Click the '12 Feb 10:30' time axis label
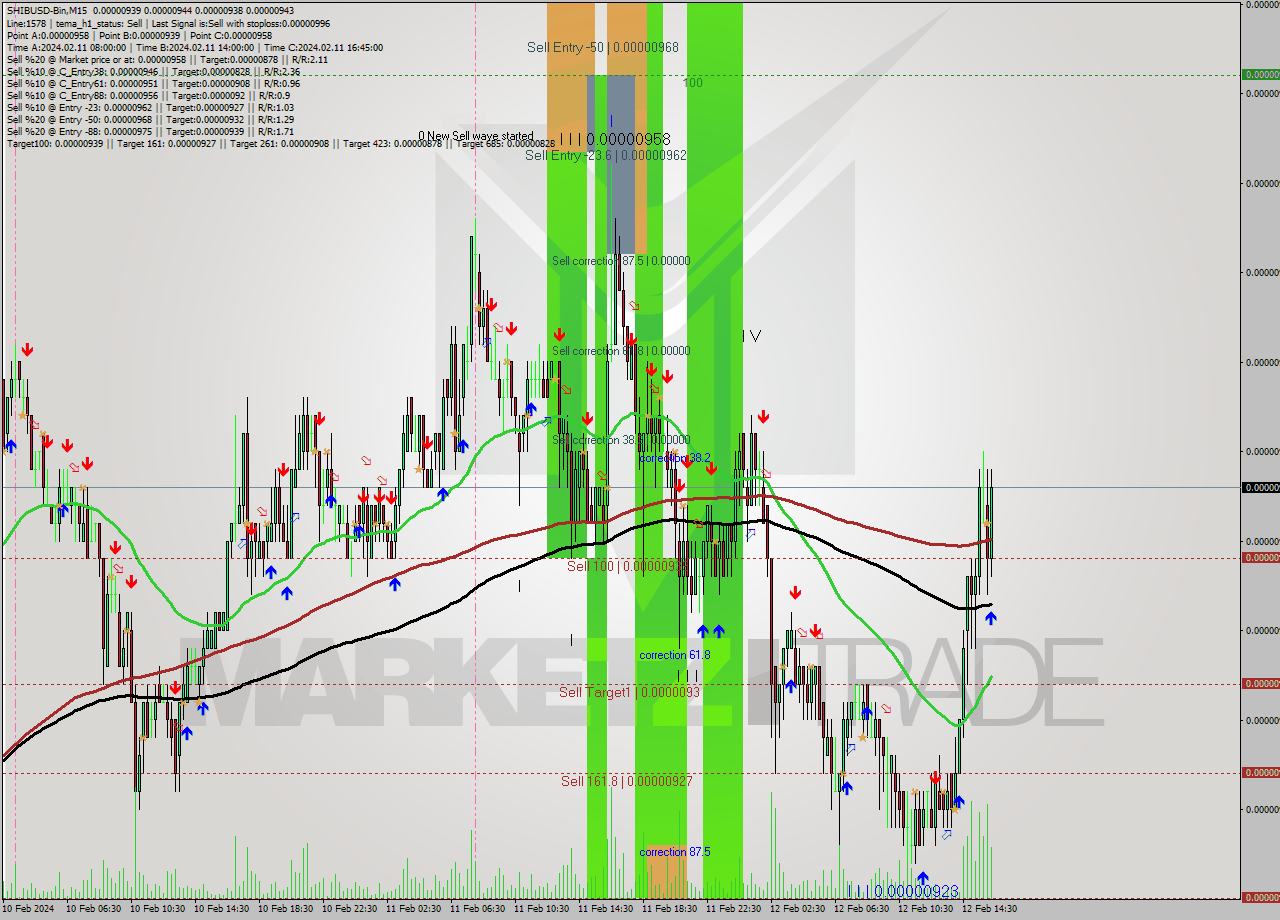 click(x=925, y=909)
